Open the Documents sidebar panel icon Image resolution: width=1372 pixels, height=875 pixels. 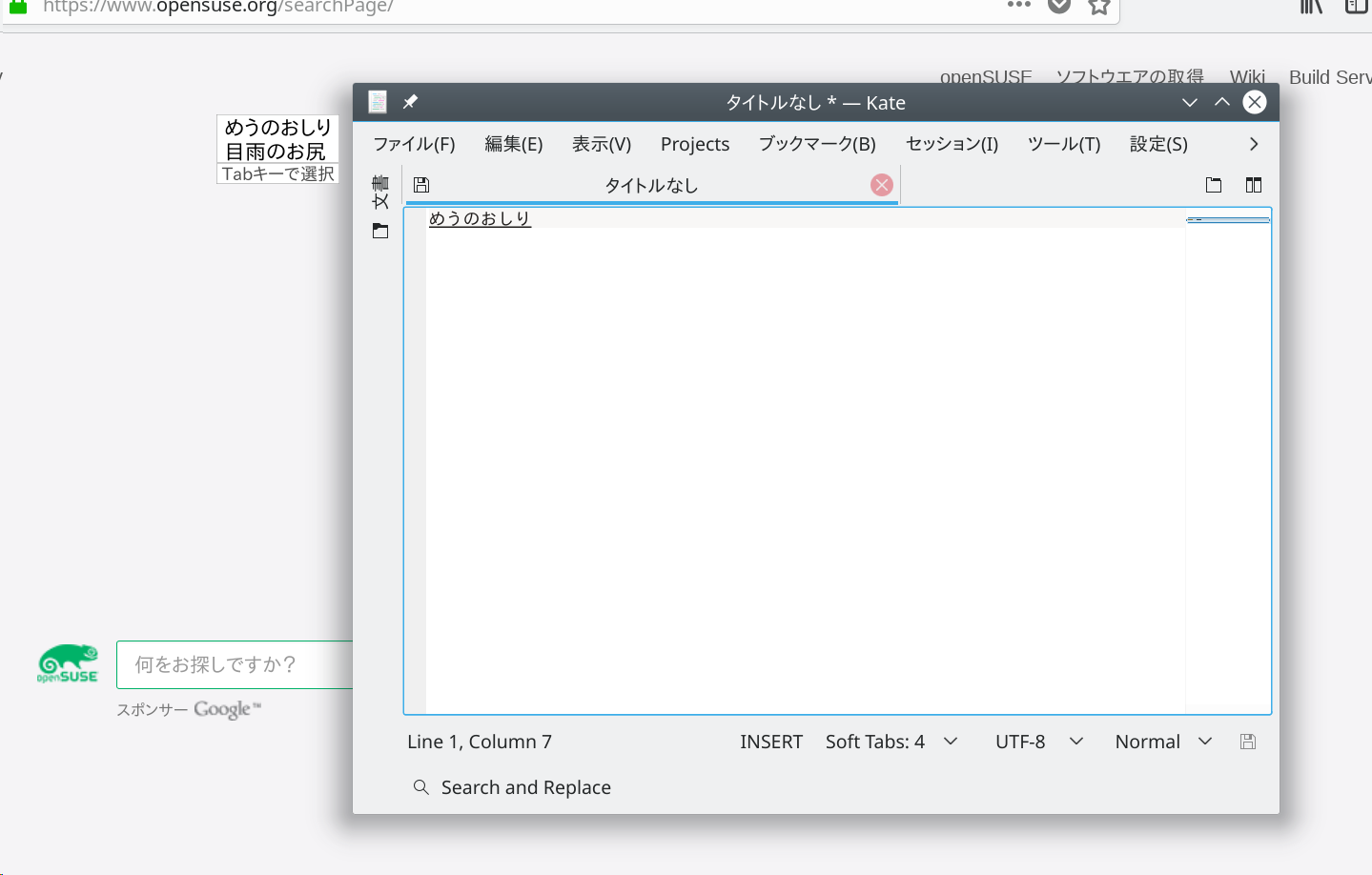[380, 192]
